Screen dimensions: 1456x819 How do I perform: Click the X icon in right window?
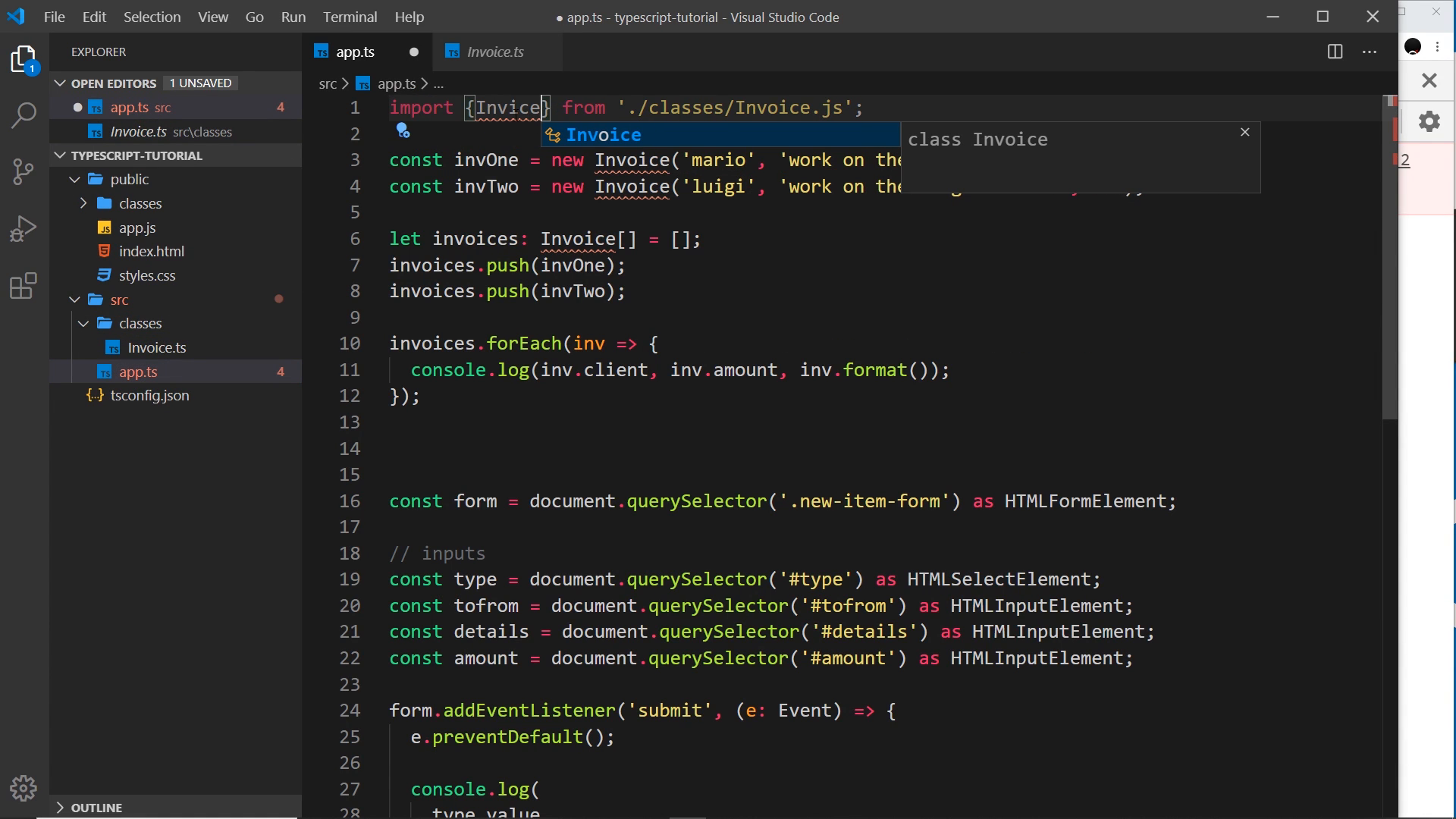[1429, 80]
